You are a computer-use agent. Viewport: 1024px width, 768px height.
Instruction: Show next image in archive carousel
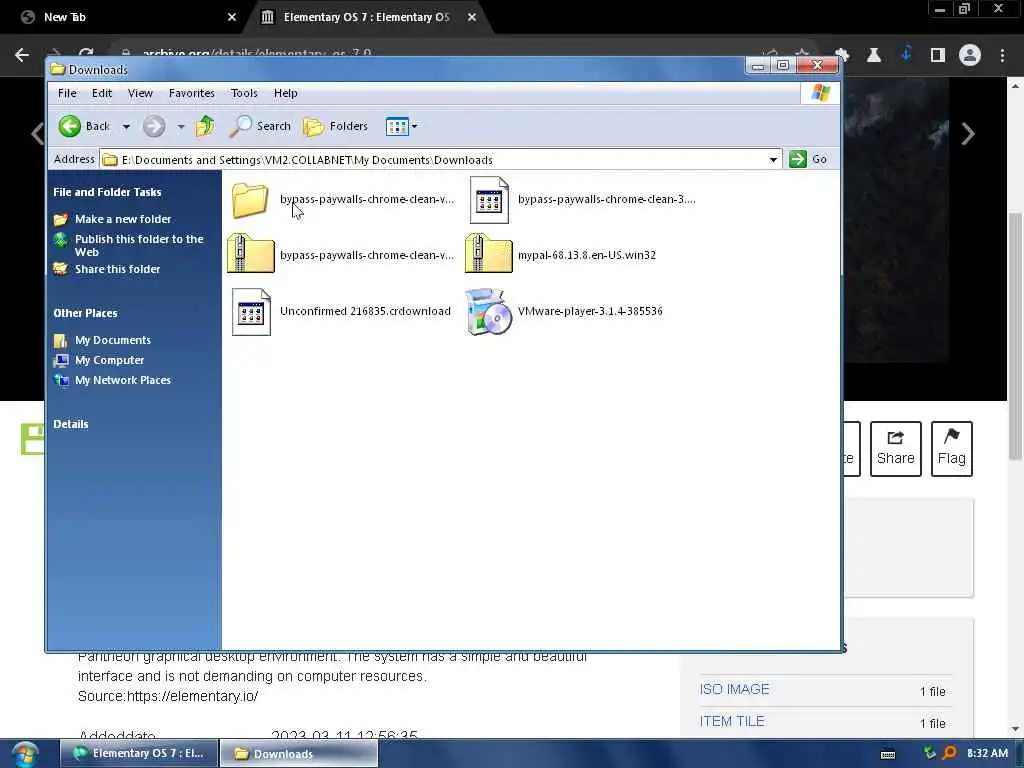[968, 134]
